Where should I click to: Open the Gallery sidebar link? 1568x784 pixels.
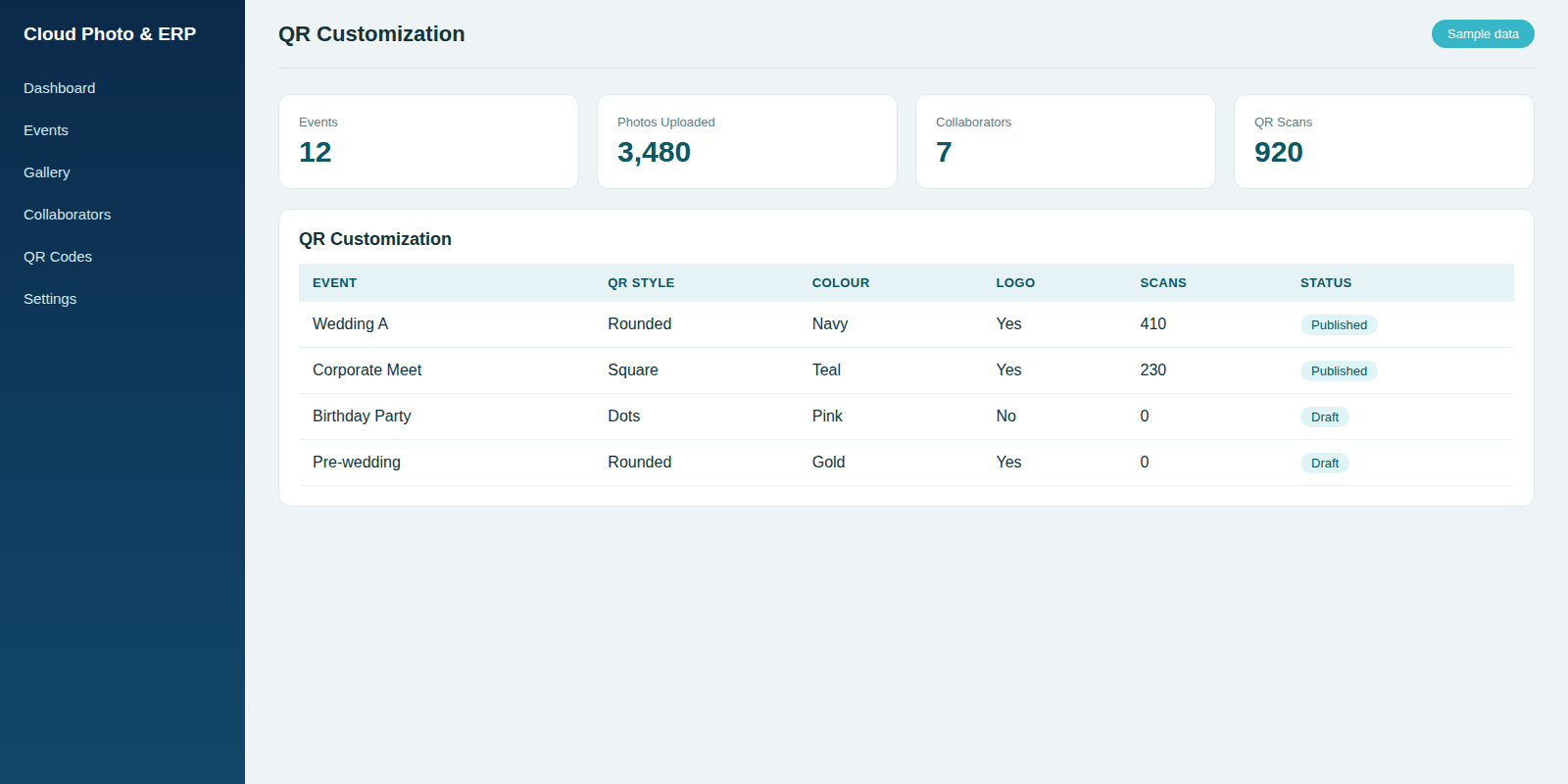coord(47,172)
